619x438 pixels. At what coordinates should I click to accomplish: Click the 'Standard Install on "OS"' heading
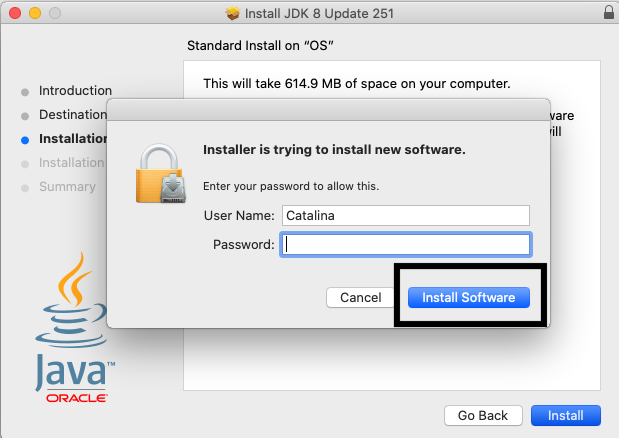[x=260, y=46]
